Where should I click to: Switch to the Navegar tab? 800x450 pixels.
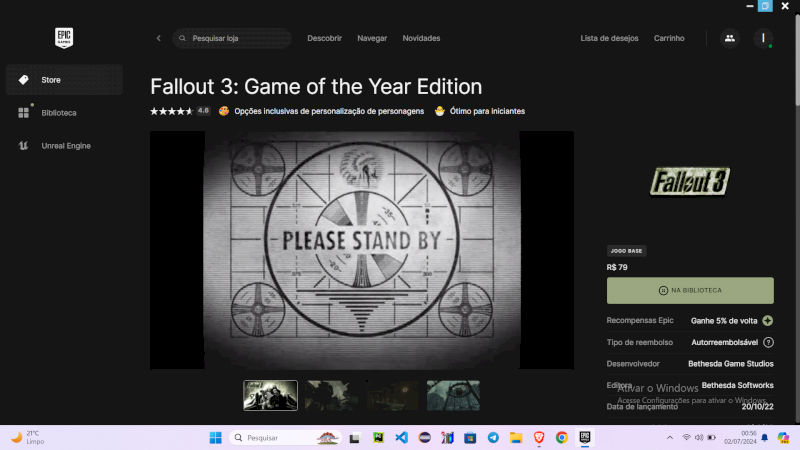(x=372, y=38)
